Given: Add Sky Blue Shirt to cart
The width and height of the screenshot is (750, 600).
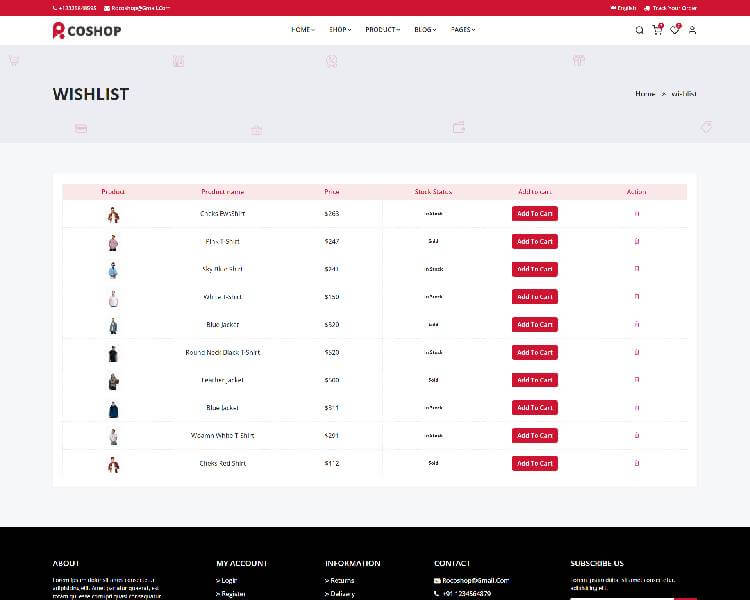Looking at the screenshot, I should point(534,269).
